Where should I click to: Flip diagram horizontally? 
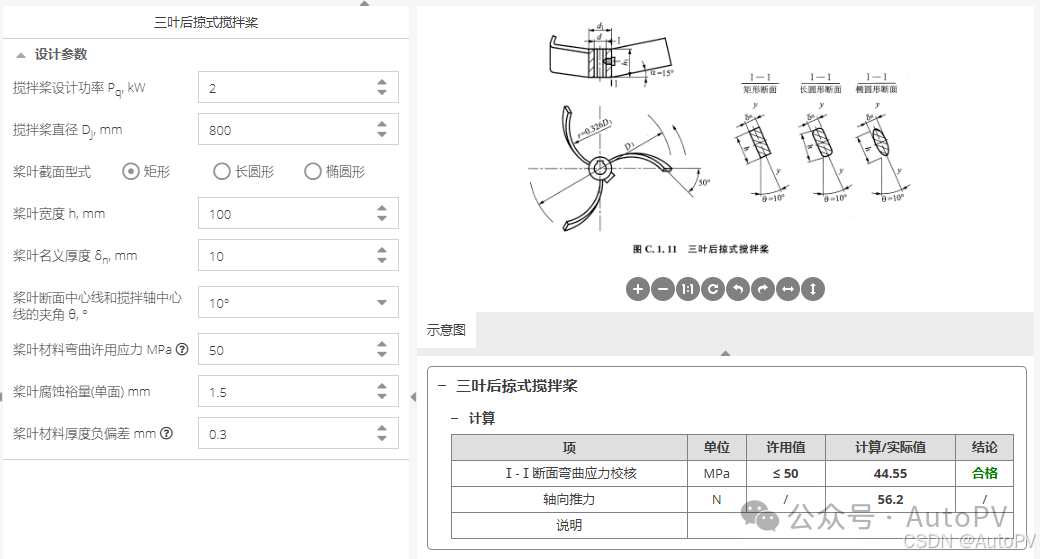(x=788, y=289)
